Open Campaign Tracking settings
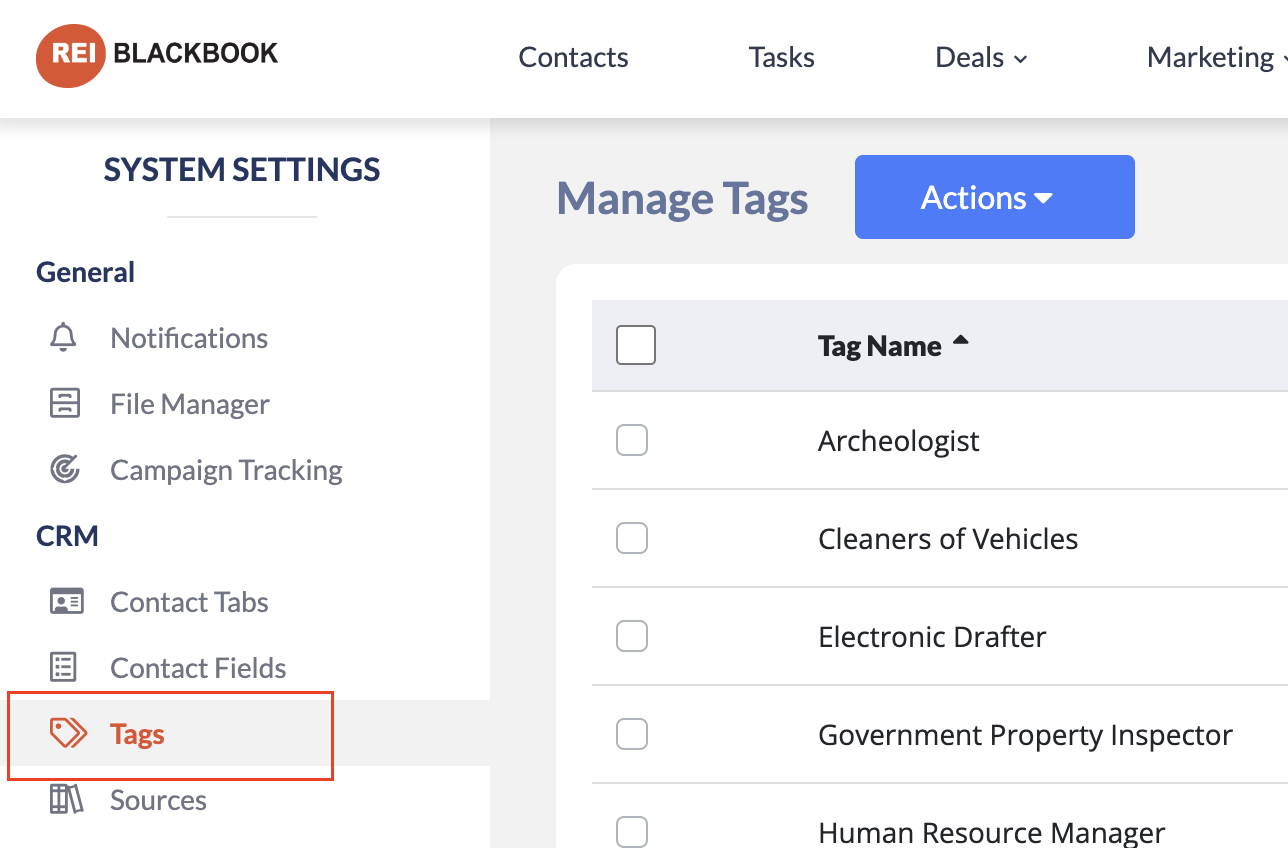This screenshot has height=848, width=1288. (226, 470)
